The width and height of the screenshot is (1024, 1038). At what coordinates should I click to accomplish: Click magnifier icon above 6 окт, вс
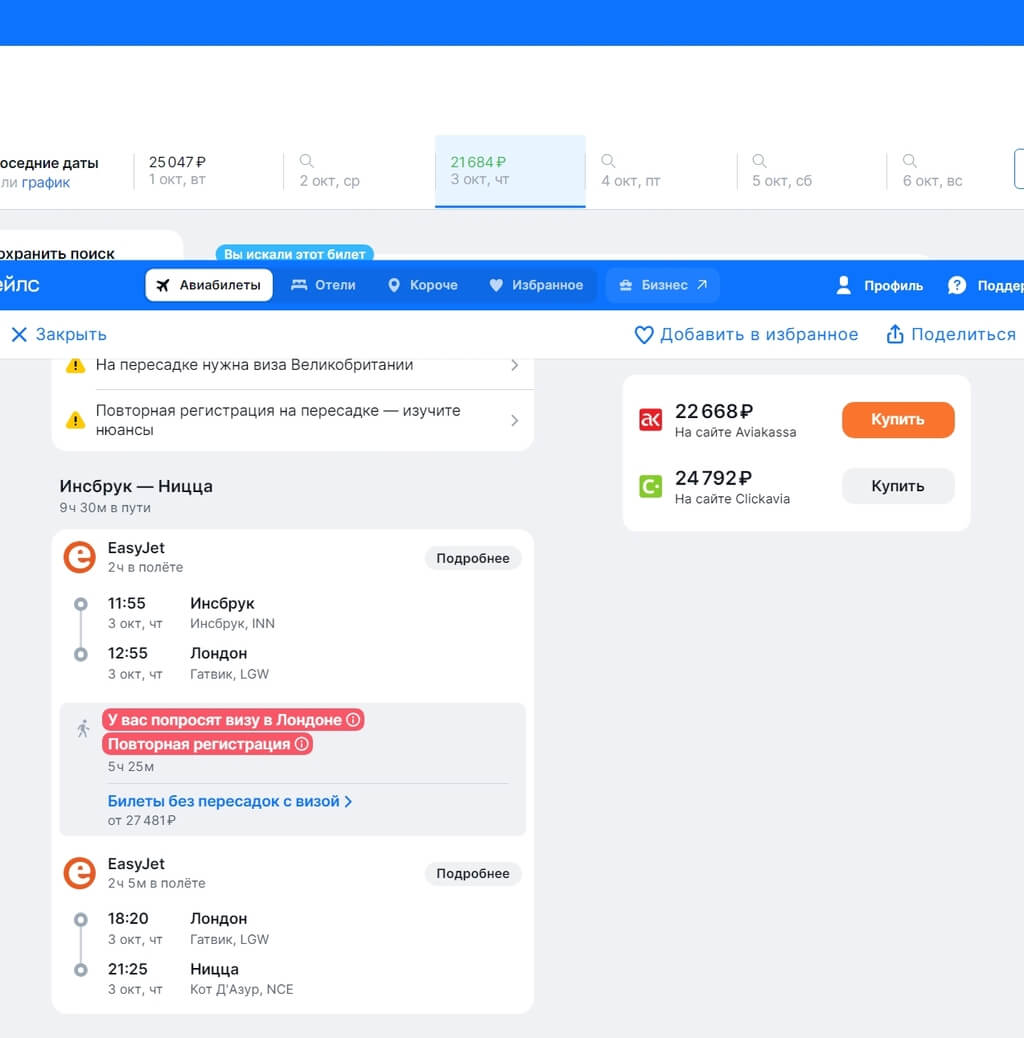click(910, 161)
